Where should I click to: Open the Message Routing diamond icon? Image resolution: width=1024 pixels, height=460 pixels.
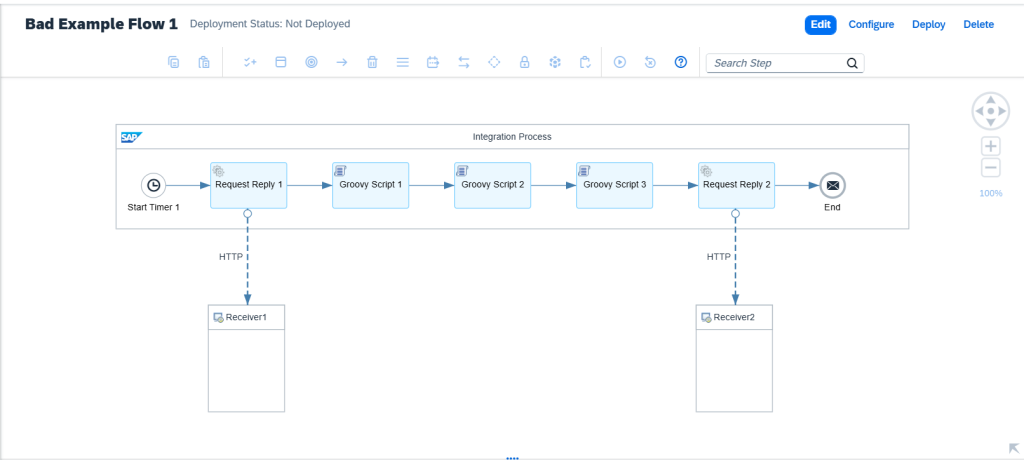tap(494, 63)
